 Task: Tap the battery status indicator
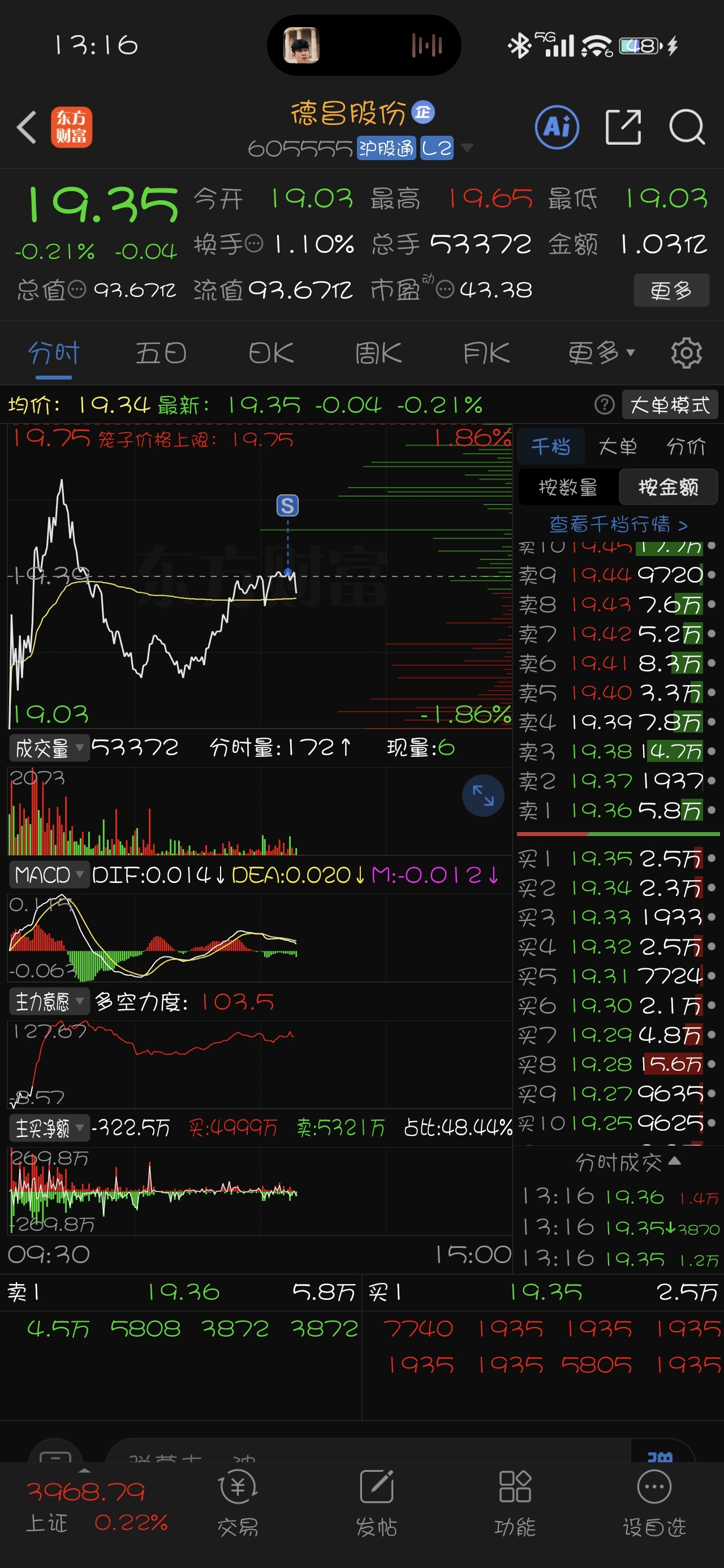(x=640, y=46)
